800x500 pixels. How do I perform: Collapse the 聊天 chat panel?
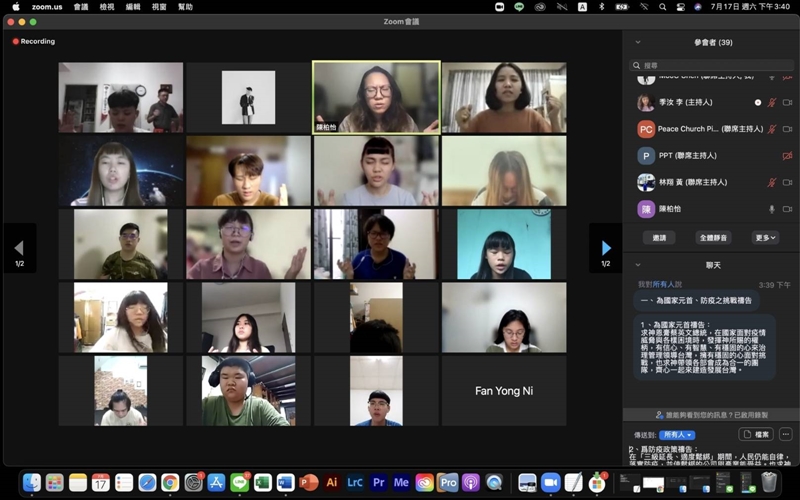(x=638, y=265)
